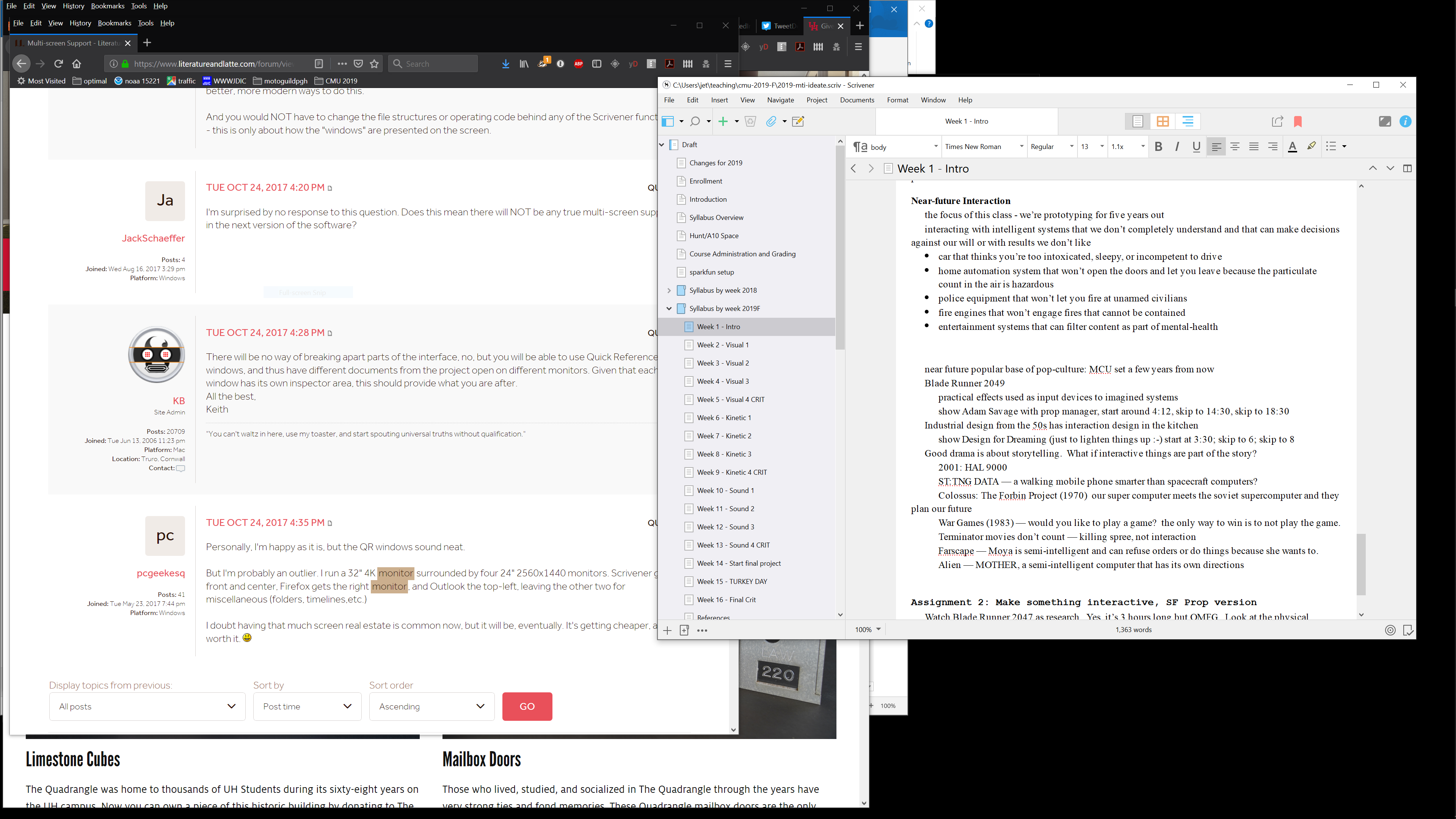Viewport: 1456px width, 819px height.
Task: Collapse the Draft folder in binder
Action: (x=662, y=145)
